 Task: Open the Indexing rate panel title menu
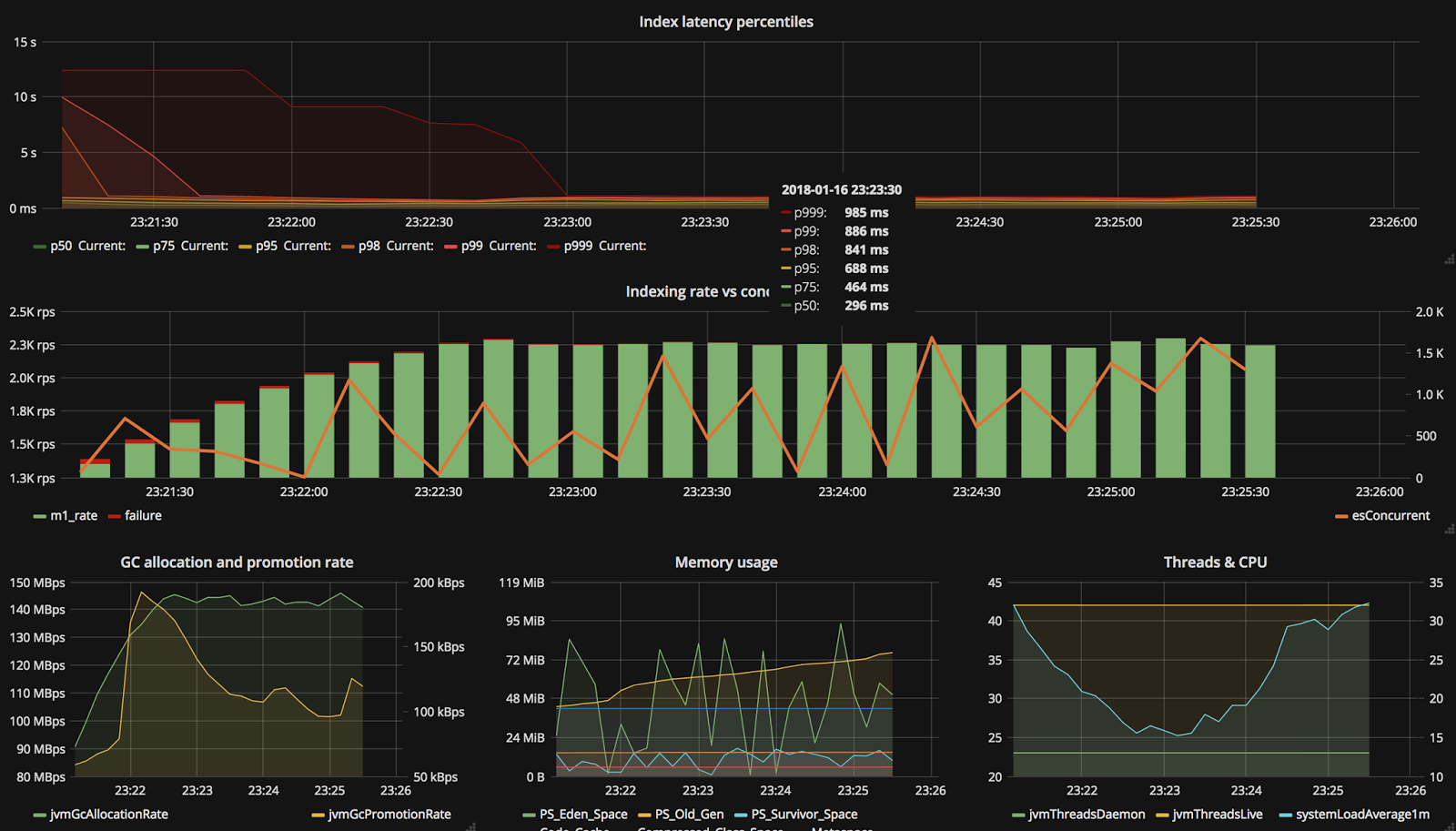(697, 291)
